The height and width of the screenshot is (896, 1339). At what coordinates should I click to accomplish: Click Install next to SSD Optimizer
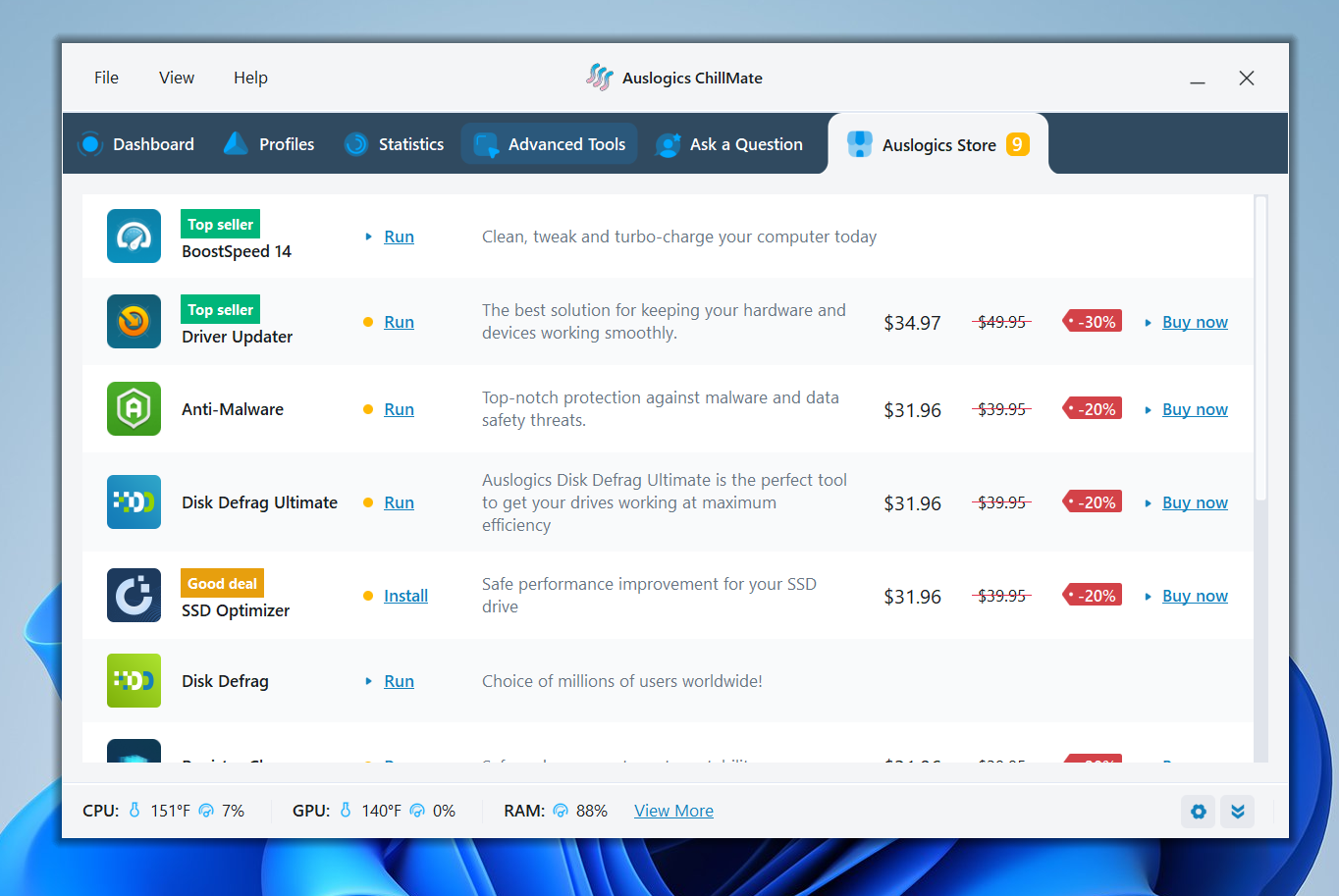(405, 595)
